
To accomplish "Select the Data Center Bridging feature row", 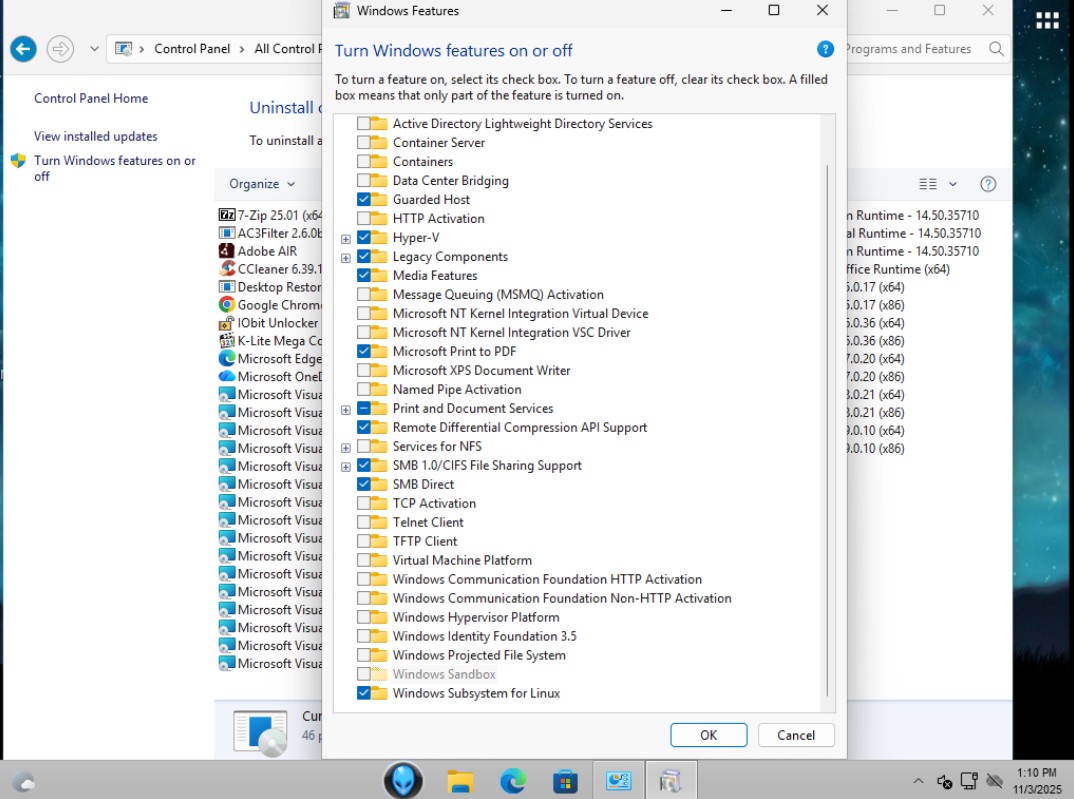I will click(451, 181).
